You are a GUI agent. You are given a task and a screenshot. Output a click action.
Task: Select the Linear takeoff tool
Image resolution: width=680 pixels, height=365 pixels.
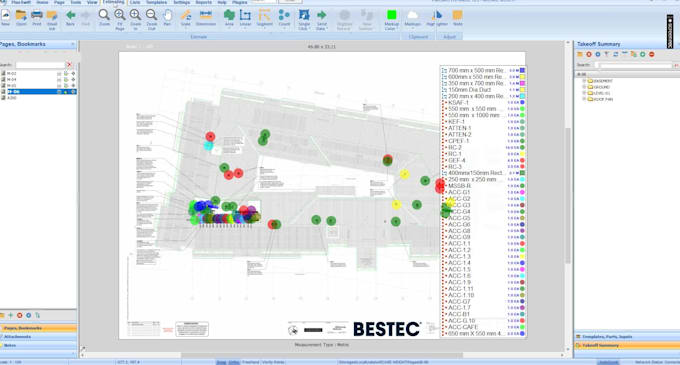pyautogui.click(x=245, y=16)
